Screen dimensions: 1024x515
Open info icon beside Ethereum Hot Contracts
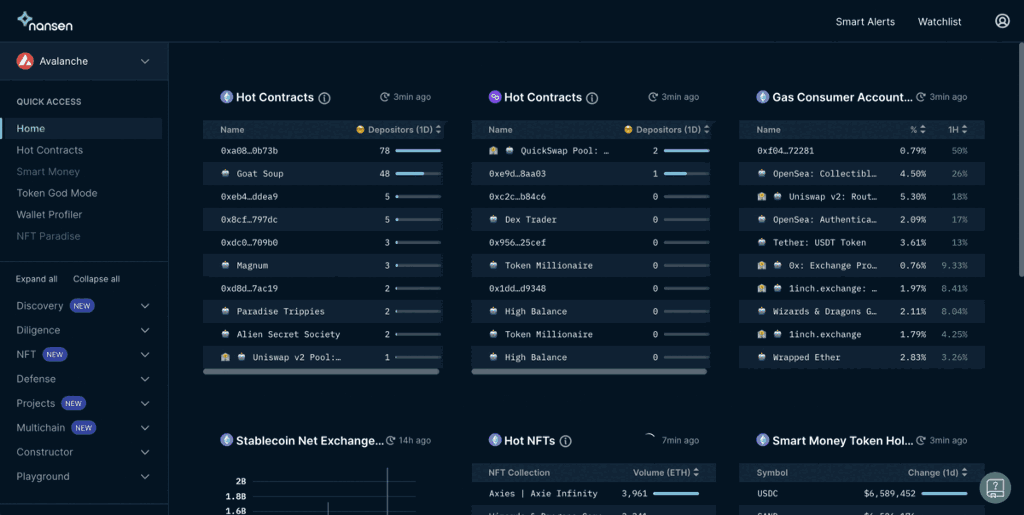(x=324, y=98)
